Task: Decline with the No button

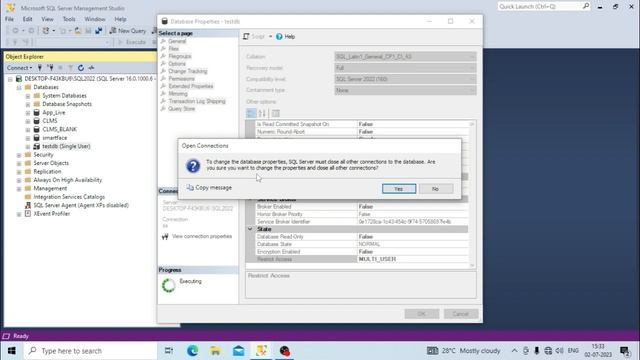Action: click(x=436, y=189)
